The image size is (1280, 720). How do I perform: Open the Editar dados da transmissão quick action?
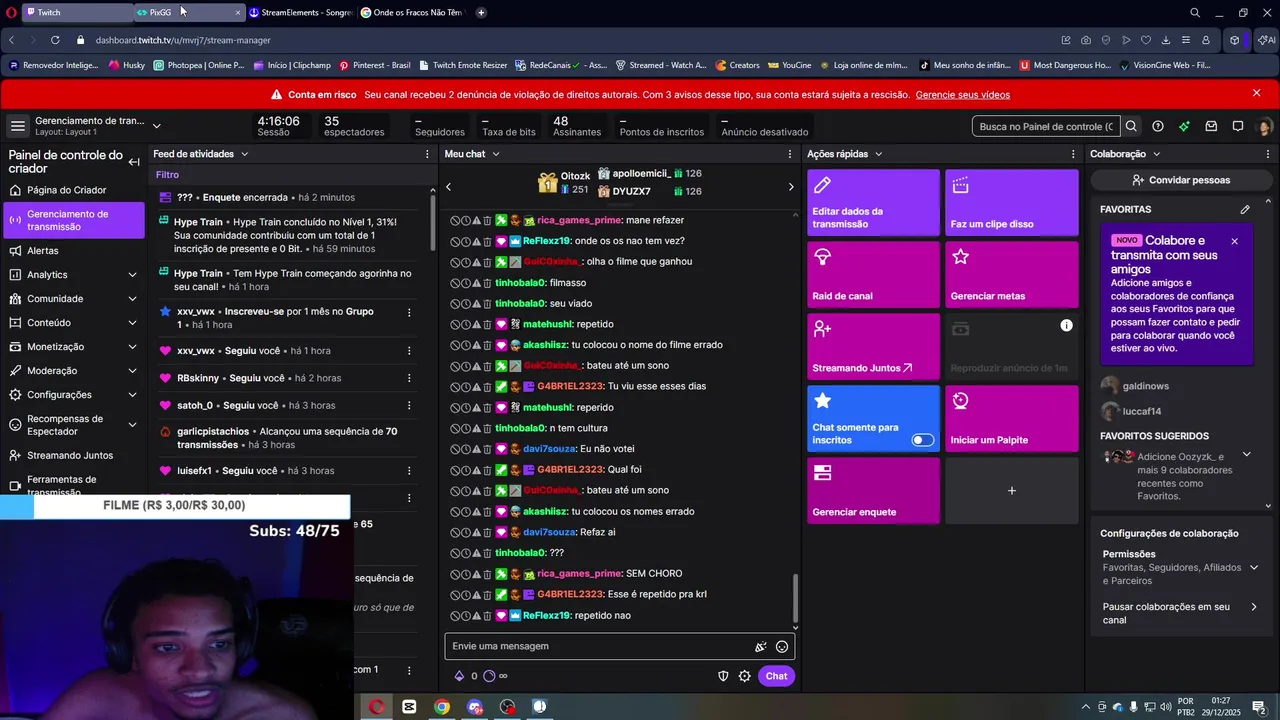pyautogui.click(x=873, y=202)
